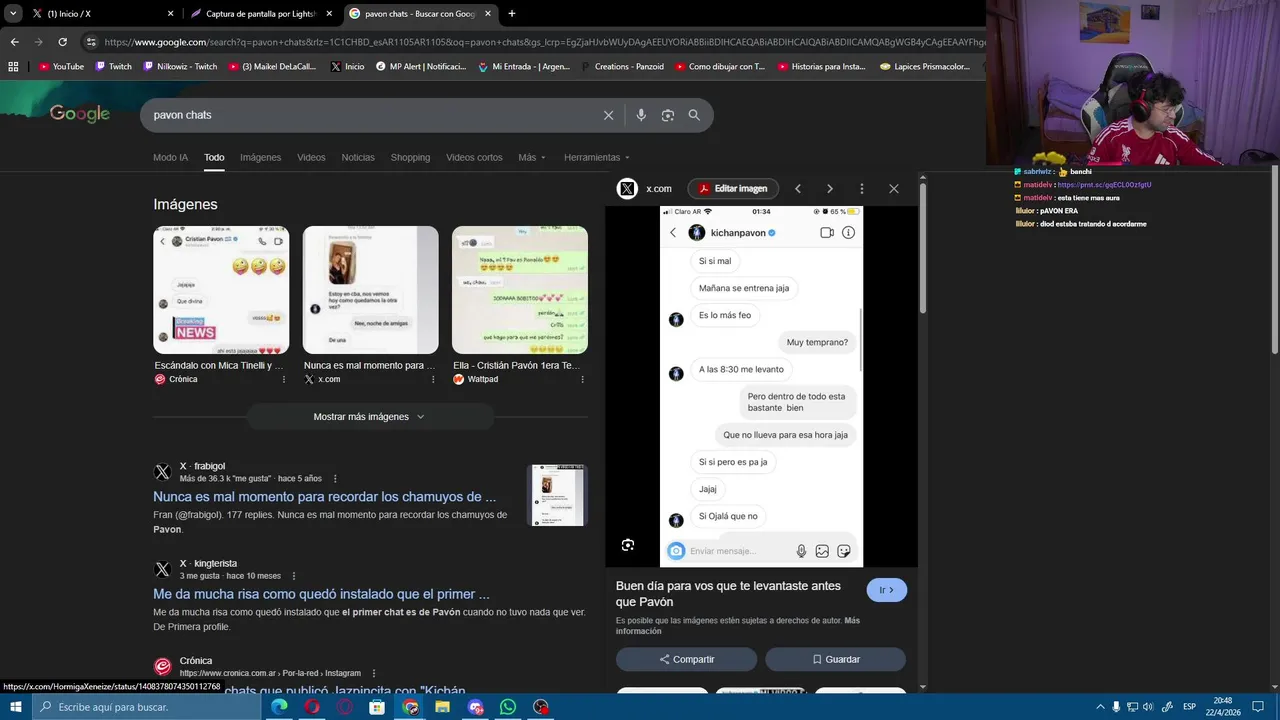
Task: Go back to the previous page in Chrome
Action: pos(14,42)
